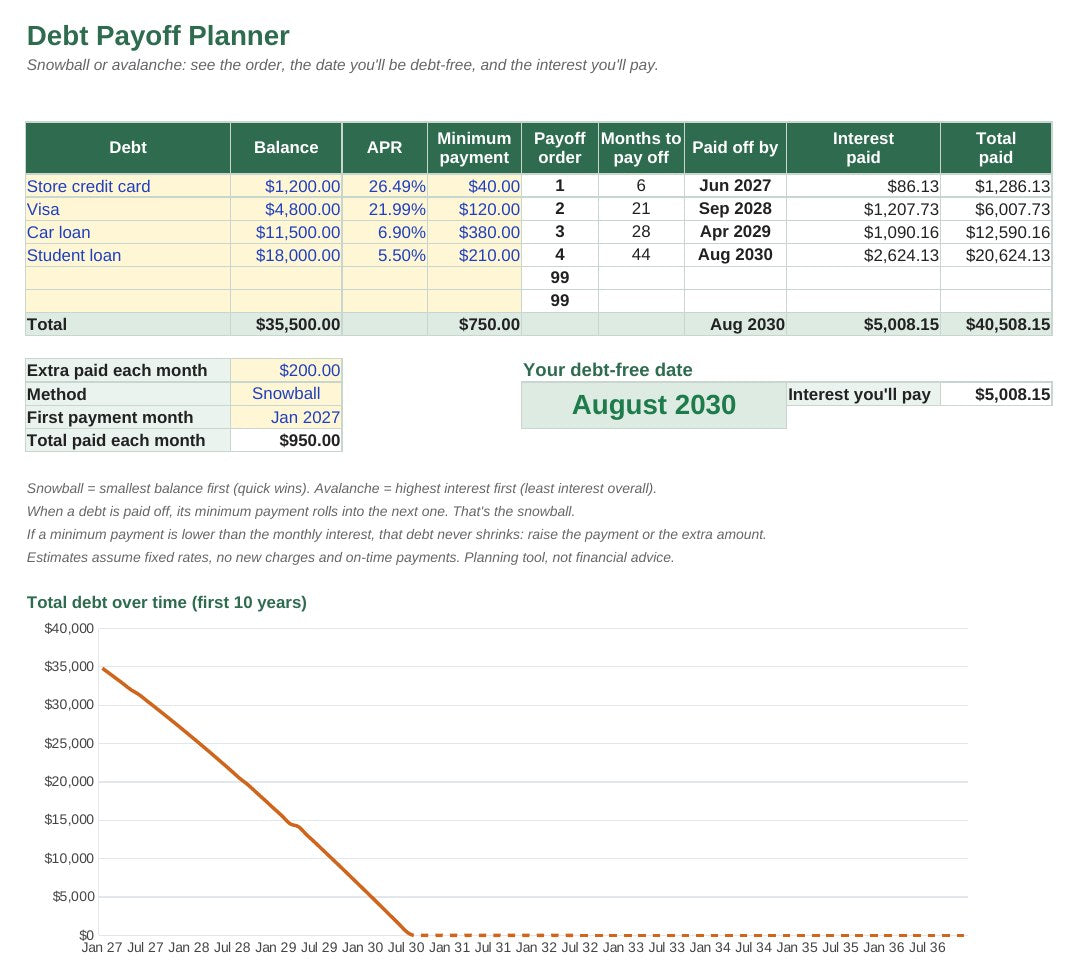
Task: Click the Jul 30 axis label on chart
Action: pos(406,947)
